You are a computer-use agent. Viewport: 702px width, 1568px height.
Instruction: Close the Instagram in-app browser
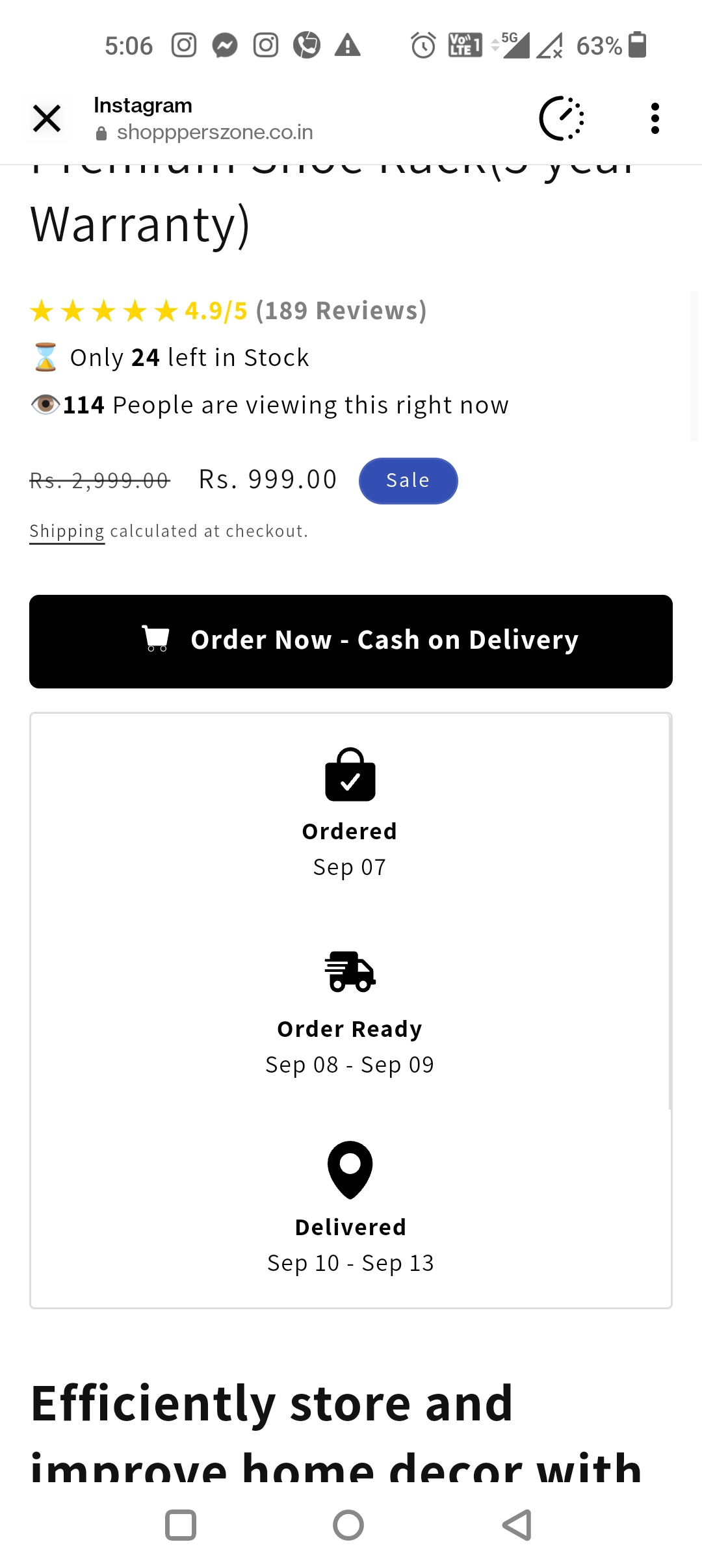(47, 118)
